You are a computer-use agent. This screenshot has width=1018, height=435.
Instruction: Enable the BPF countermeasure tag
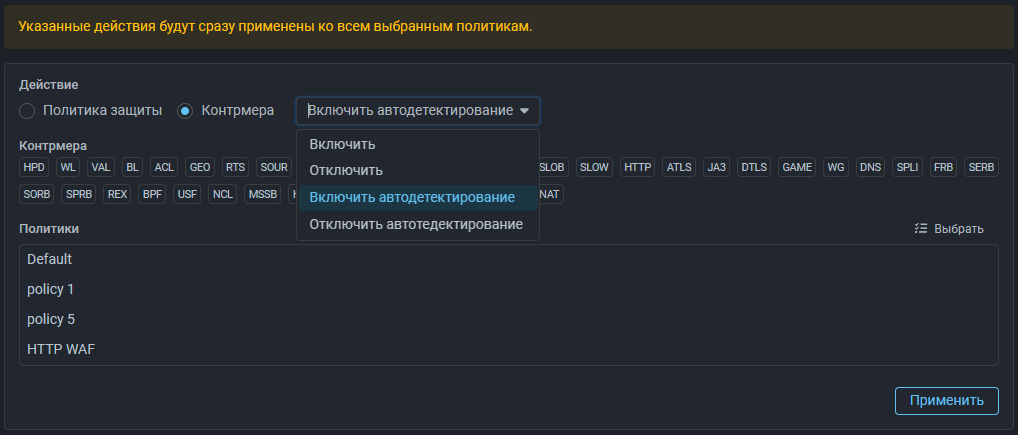click(152, 194)
